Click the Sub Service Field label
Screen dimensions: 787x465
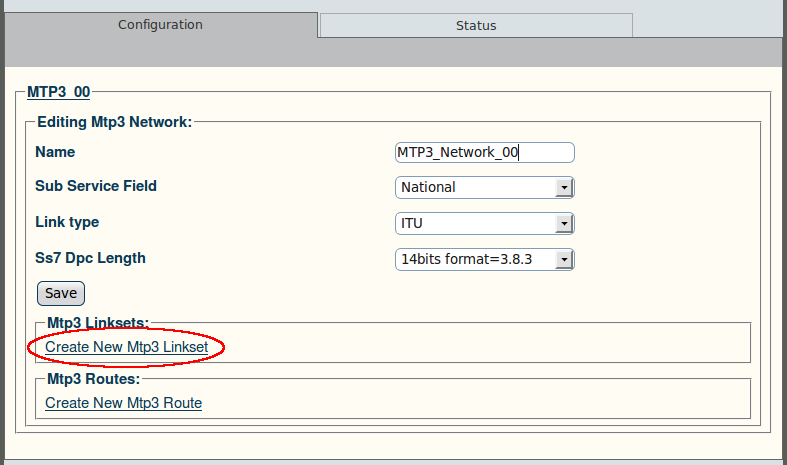96,186
